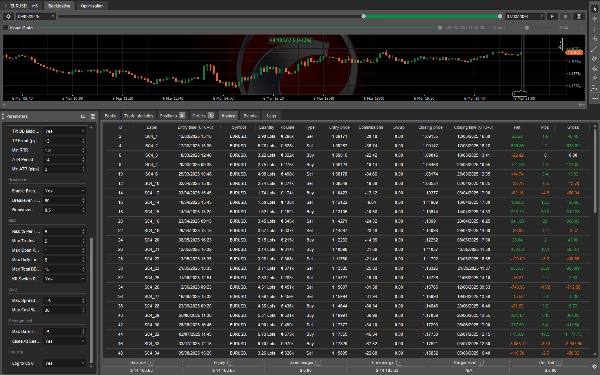Click the save parameters icon in Parameters header
Viewport: 600px width, 375px height.
click(x=93, y=116)
